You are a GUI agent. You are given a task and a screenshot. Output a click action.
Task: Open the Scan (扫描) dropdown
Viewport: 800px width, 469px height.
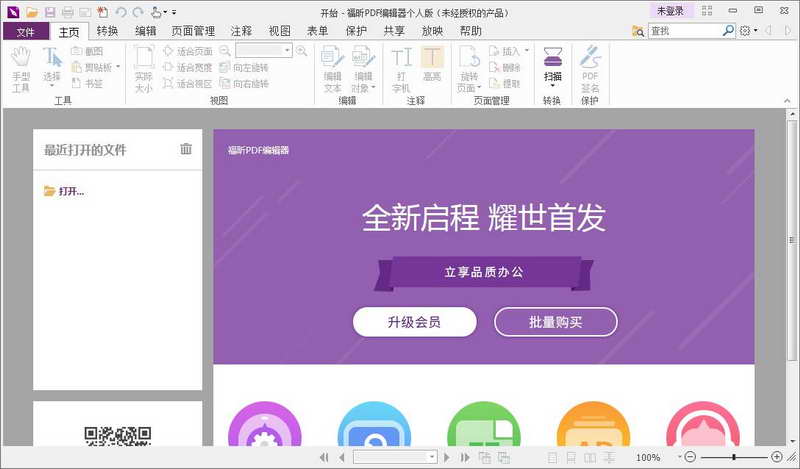coord(553,86)
